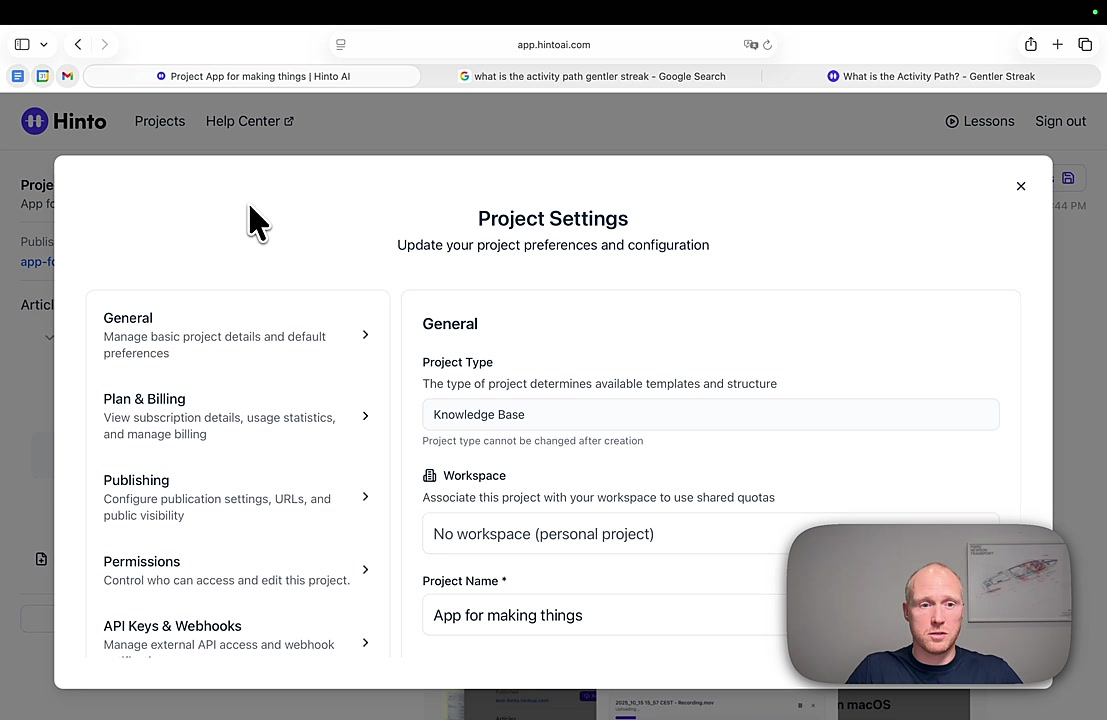Open the Gmail favorites icon
Image resolution: width=1107 pixels, height=720 pixels.
[67, 76]
